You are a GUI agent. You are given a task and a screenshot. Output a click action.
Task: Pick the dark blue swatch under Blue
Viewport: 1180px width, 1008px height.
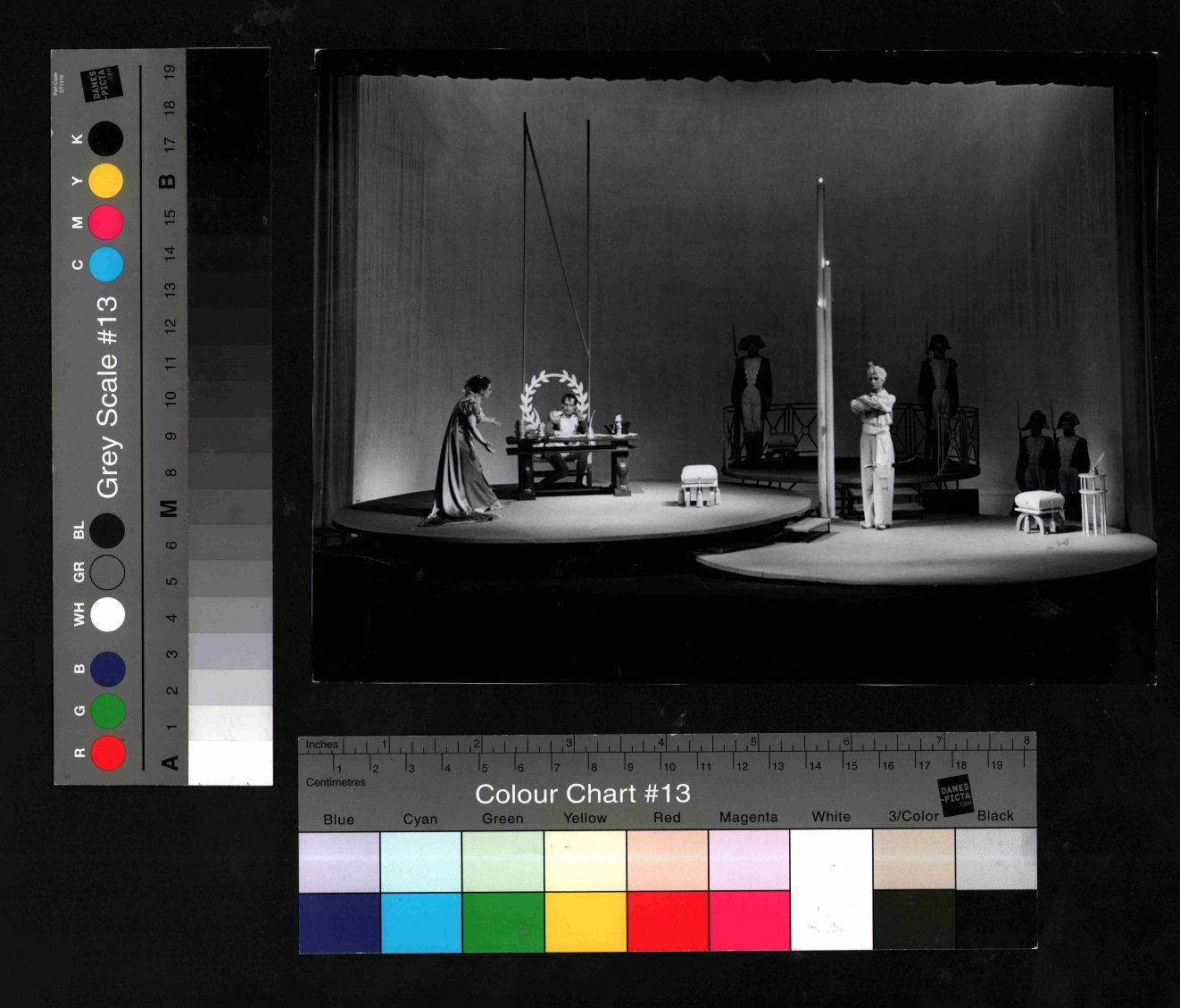[x=339, y=921]
